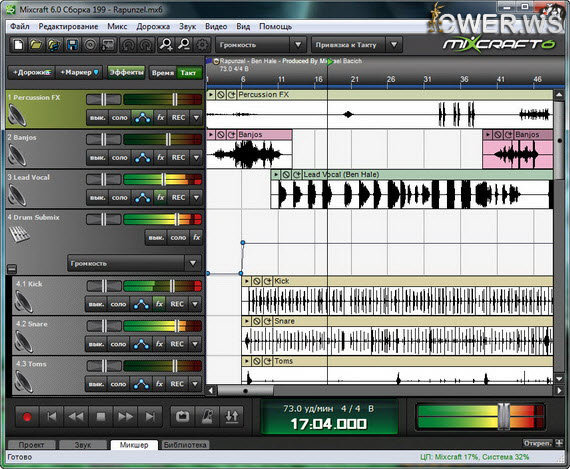Adjust the Lead Vocal volume slider
The width and height of the screenshot is (570, 469).
pos(164,179)
